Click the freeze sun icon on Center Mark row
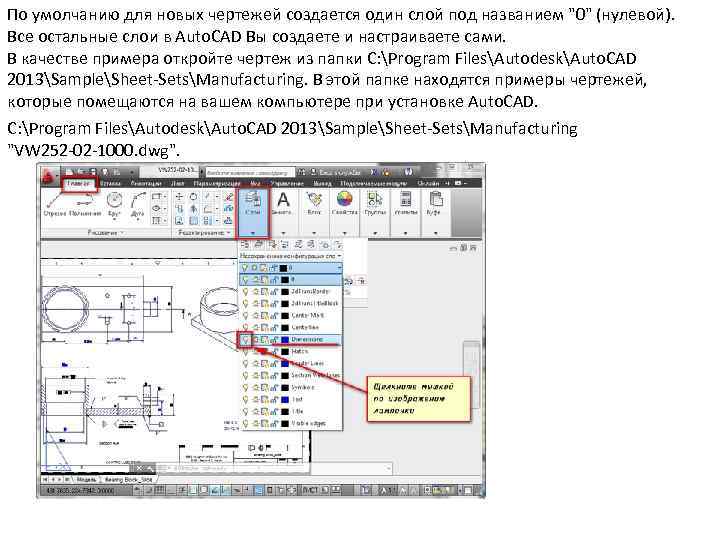720x540 pixels. (x=256, y=315)
